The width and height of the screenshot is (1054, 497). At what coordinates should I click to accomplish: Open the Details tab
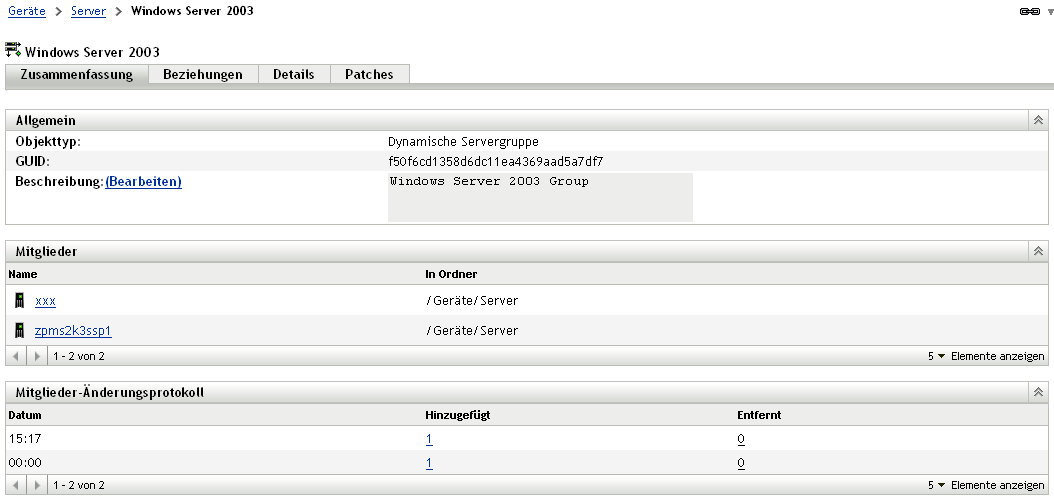294,75
